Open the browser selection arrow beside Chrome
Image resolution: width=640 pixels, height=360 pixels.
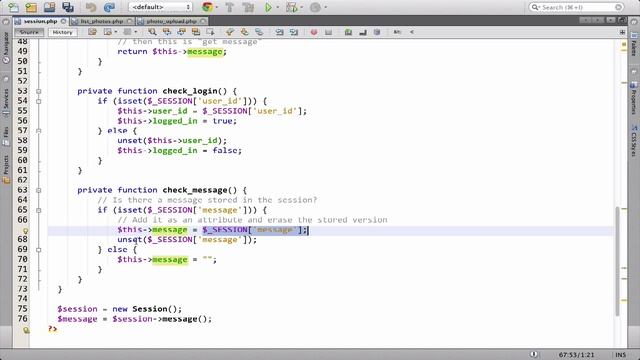point(216,7)
